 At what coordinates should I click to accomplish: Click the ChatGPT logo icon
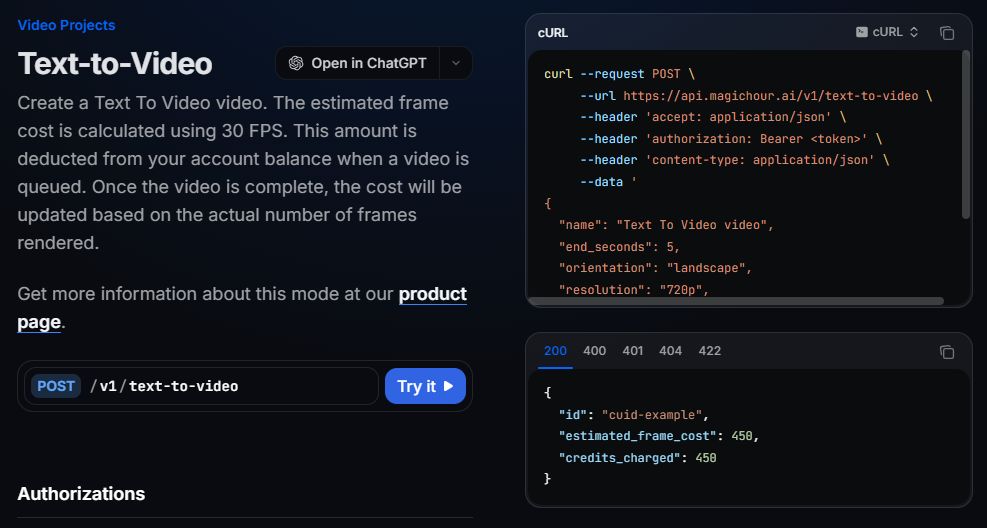pos(296,63)
